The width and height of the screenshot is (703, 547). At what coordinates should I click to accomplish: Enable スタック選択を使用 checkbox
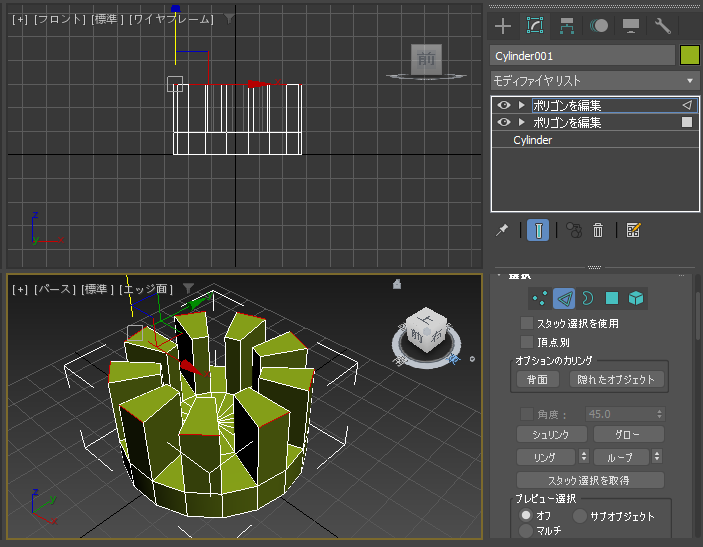(x=527, y=323)
